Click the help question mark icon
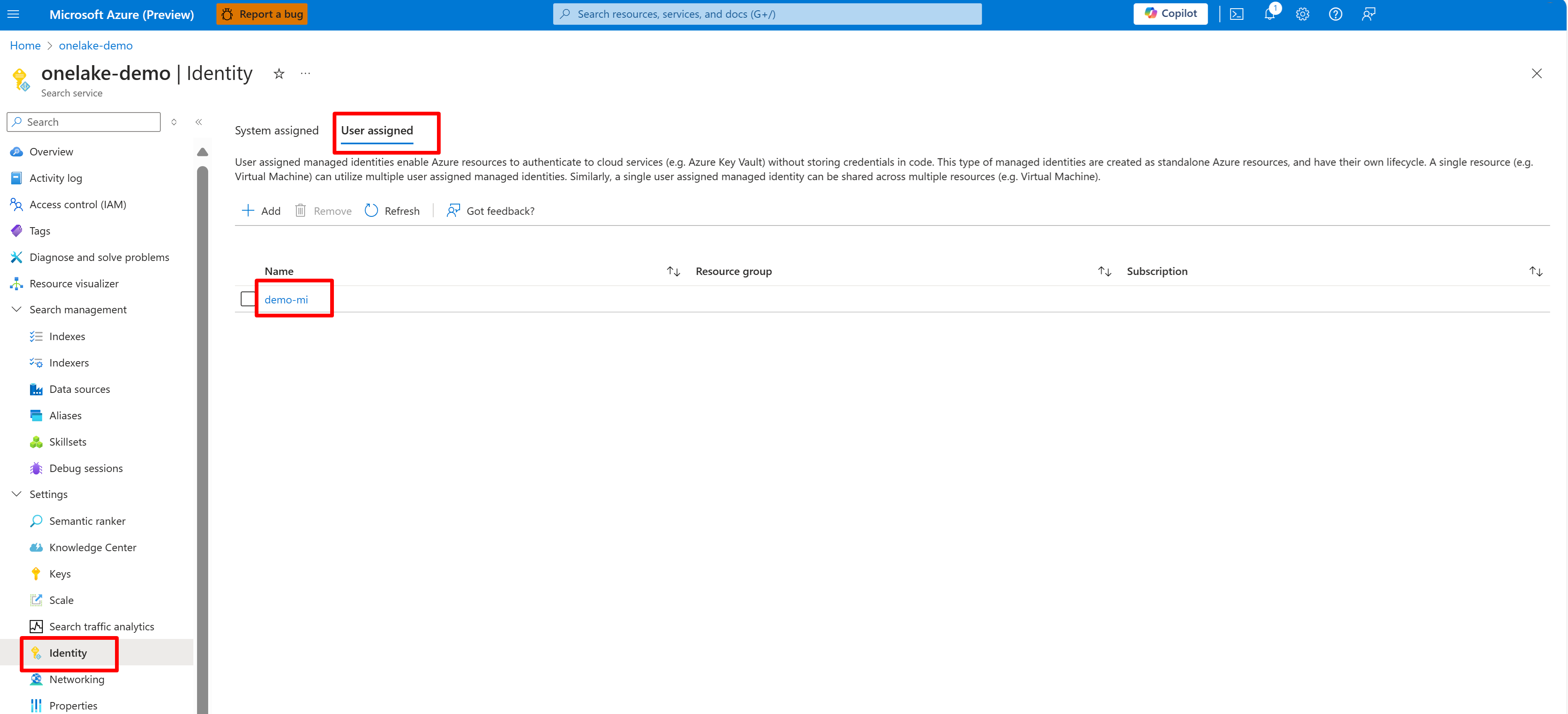This screenshot has width=1568, height=714. (1335, 14)
